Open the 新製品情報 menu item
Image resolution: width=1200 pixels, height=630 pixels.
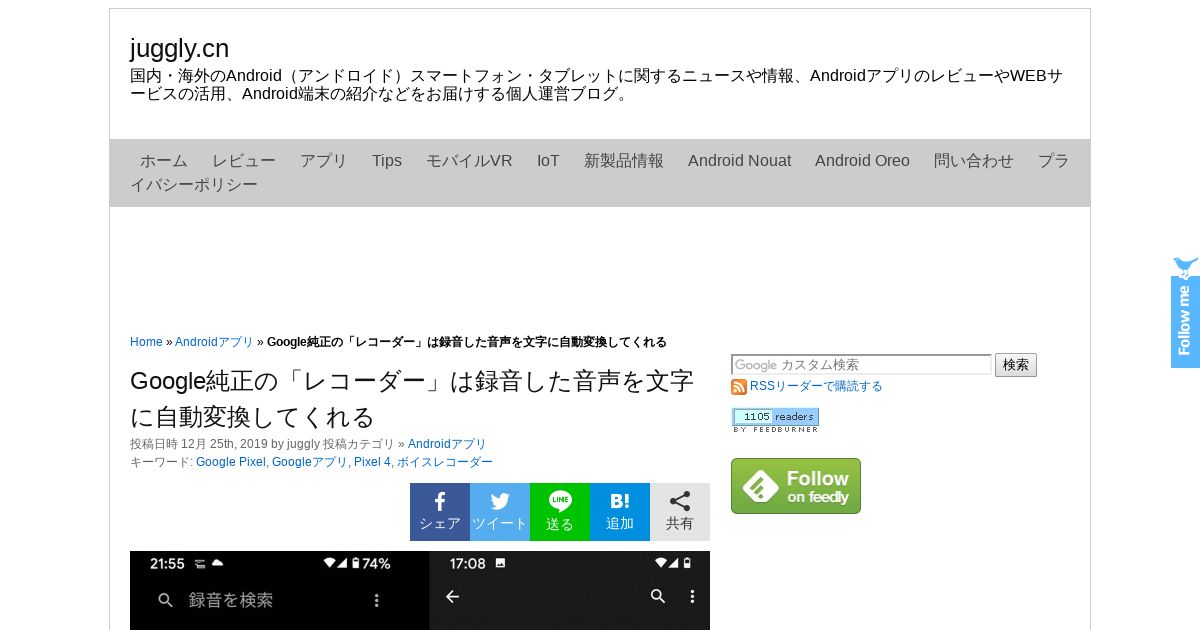click(x=624, y=161)
